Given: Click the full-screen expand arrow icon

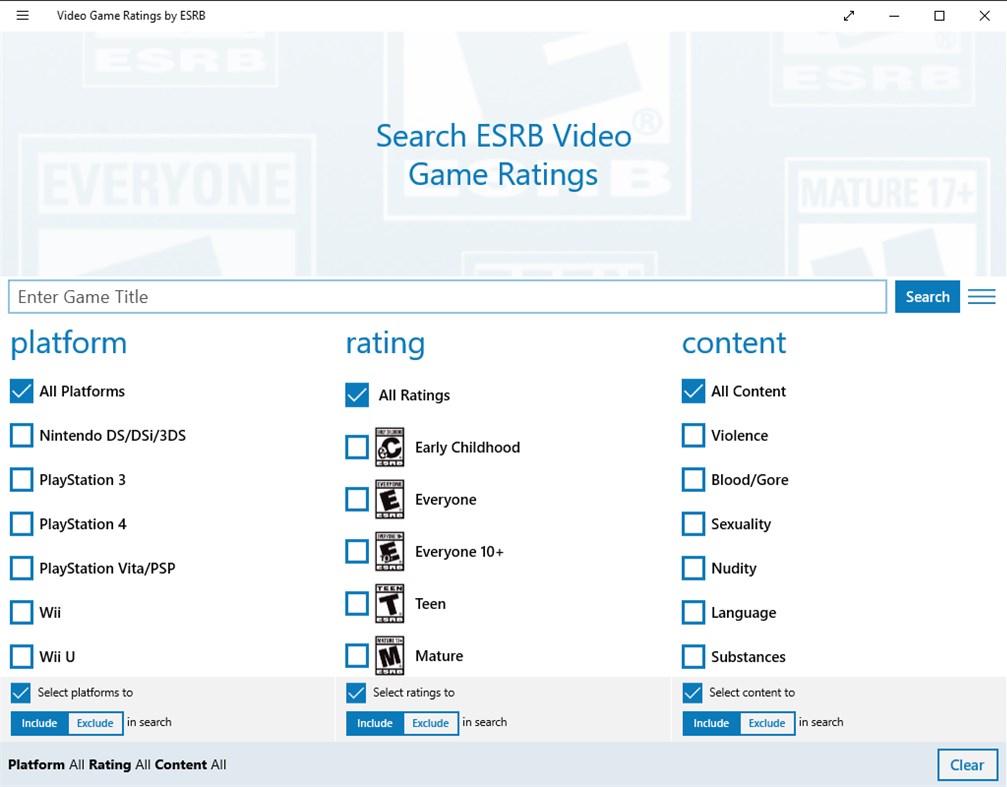Looking at the screenshot, I should click(848, 15).
